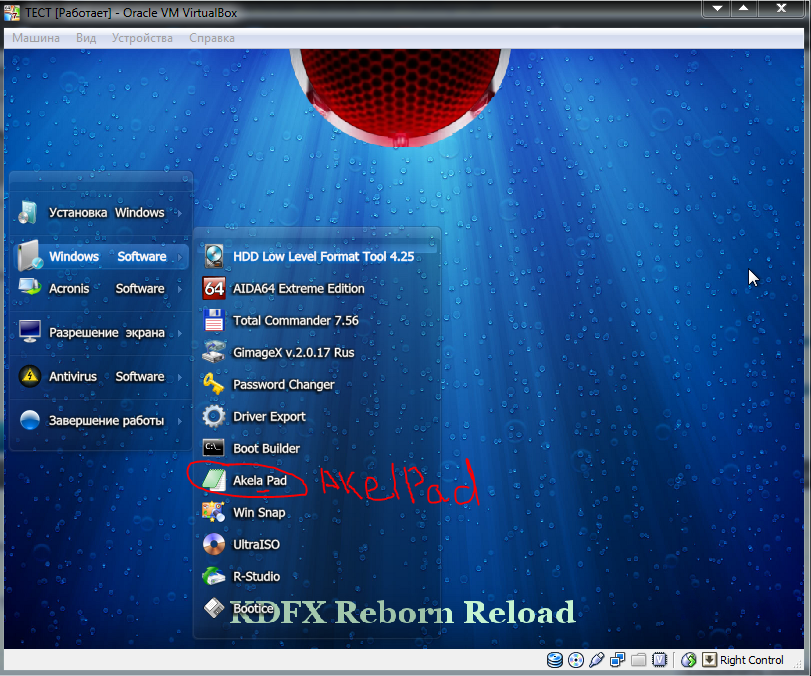This screenshot has width=811, height=676.
Task: Click the Завершение работы blue orb icon
Action: (29, 420)
